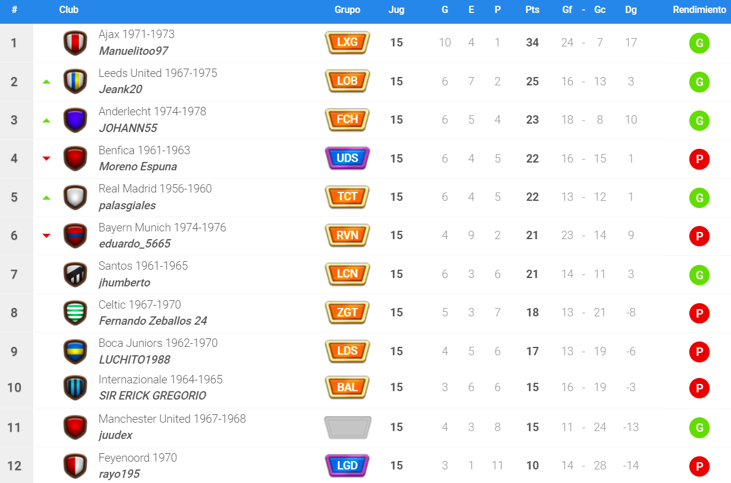Click Ajax's green G performance indicator
This screenshot has width=731, height=483.
coord(699,43)
